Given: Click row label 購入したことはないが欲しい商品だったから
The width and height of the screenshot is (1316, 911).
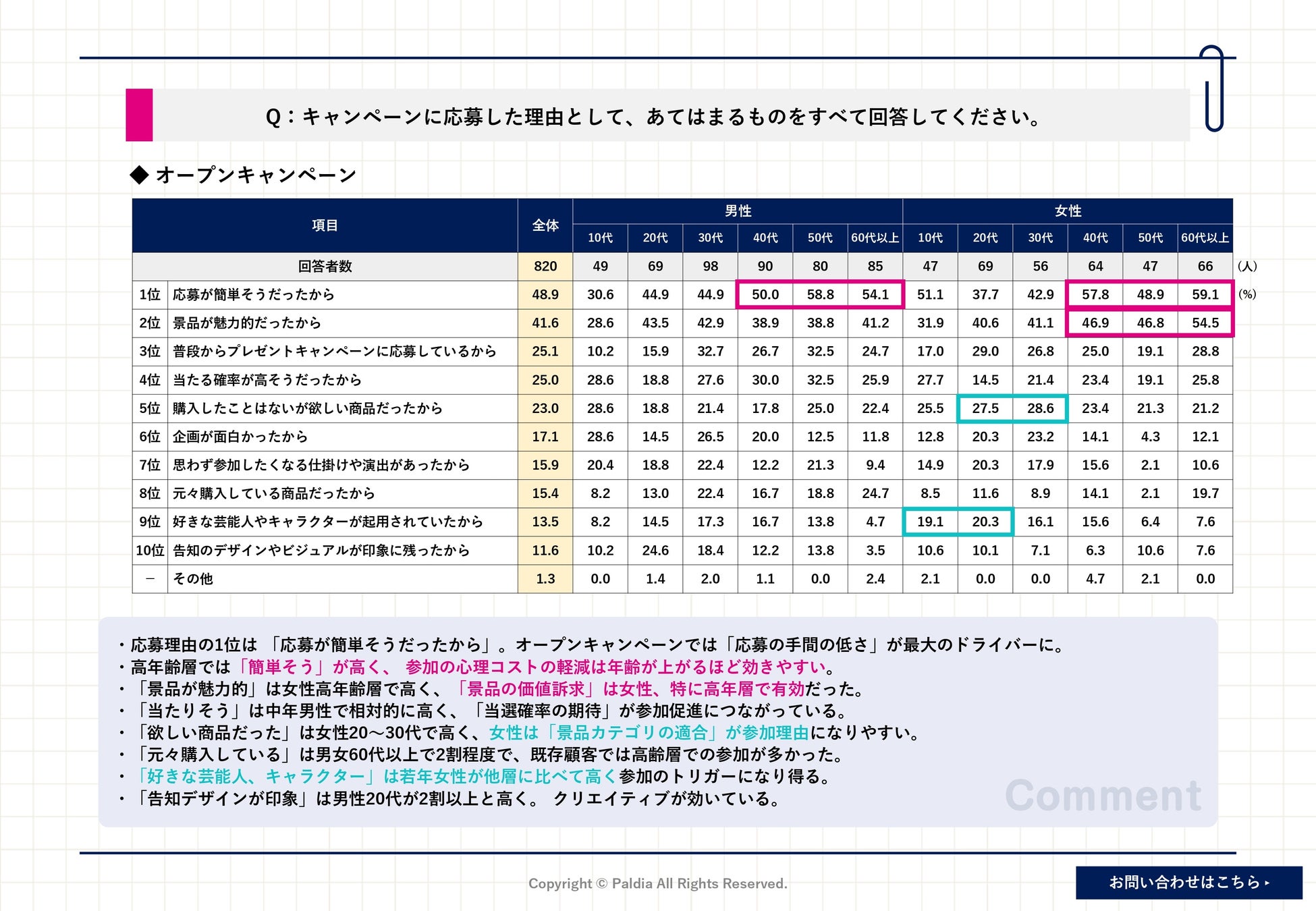Looking at the screenshot, I should (308, 408).
